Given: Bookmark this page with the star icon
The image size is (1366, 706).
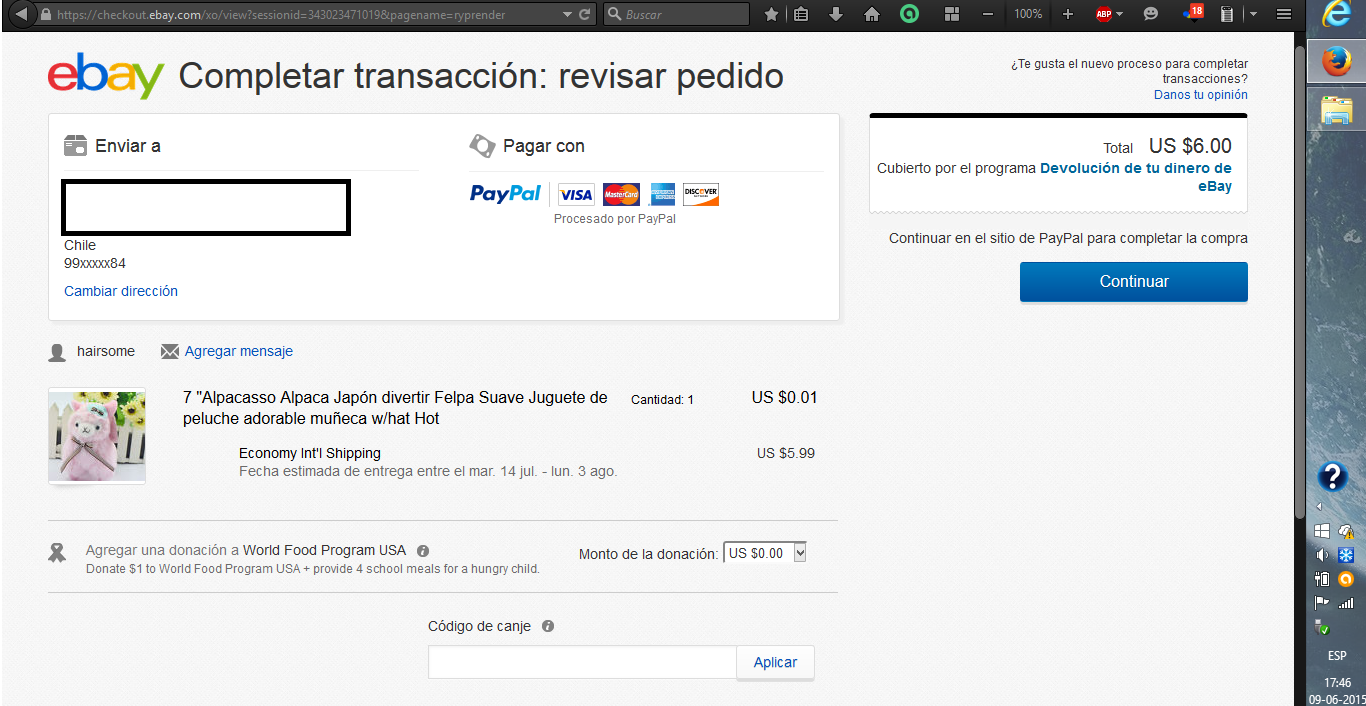Looking at the screenshot, I should (x=771, y=14).
